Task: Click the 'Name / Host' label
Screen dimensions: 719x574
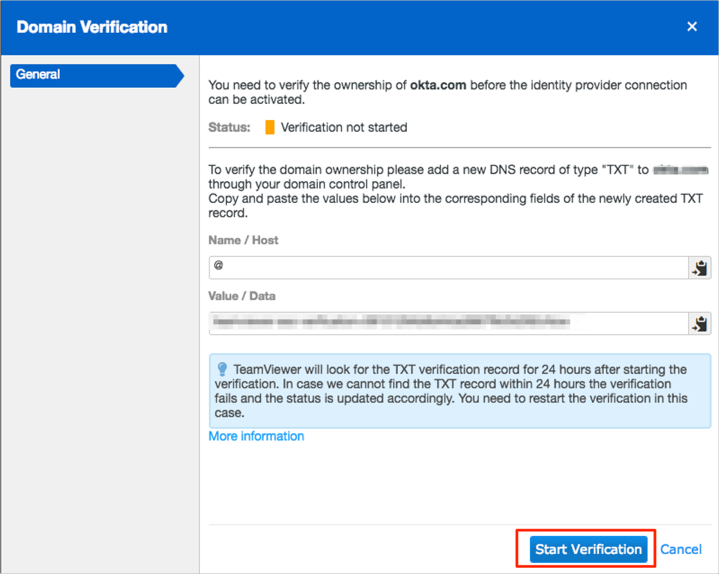Action: click(243, 241)
